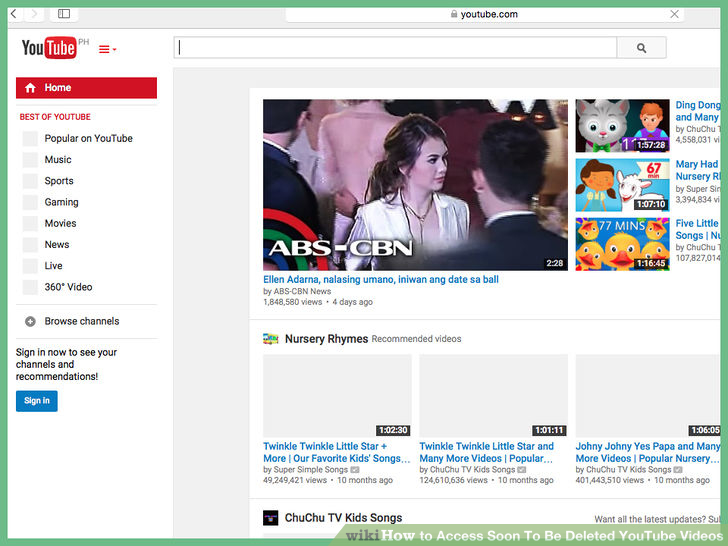
Task: Focus the YouTube search box
Action: pos(395,47)
